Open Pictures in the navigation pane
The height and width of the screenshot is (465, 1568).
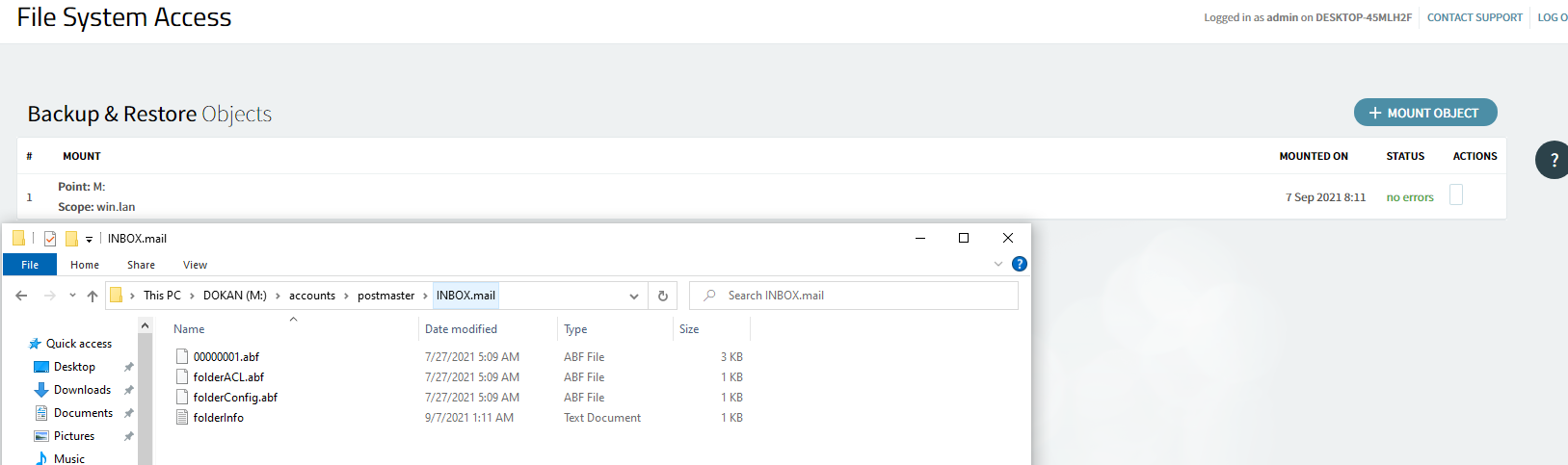tap(74, 436)
